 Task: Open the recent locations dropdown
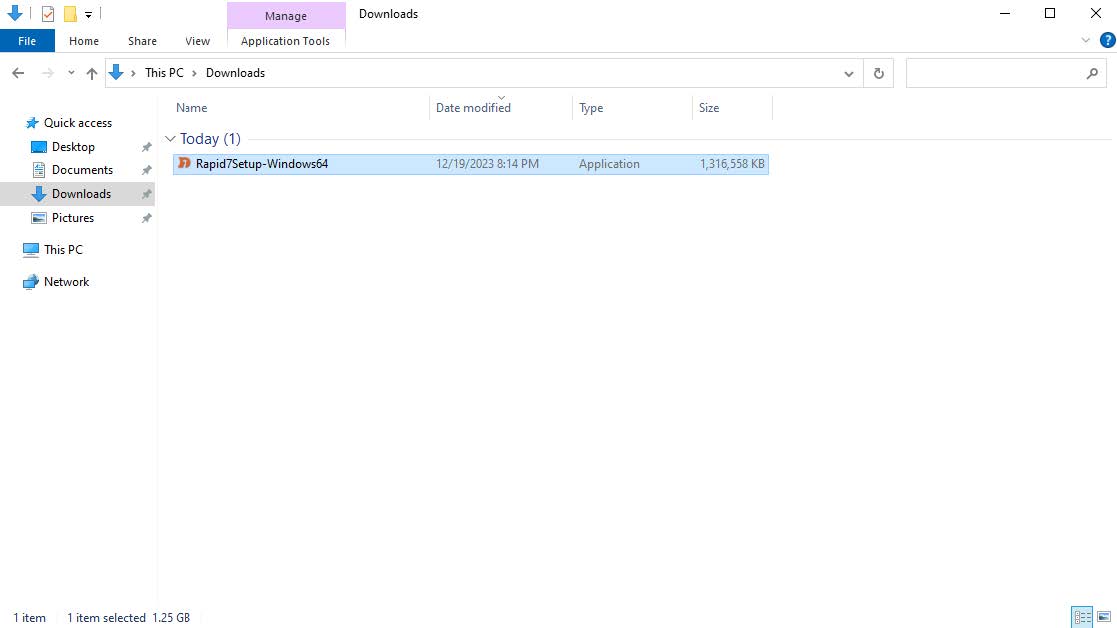point(71,73)
